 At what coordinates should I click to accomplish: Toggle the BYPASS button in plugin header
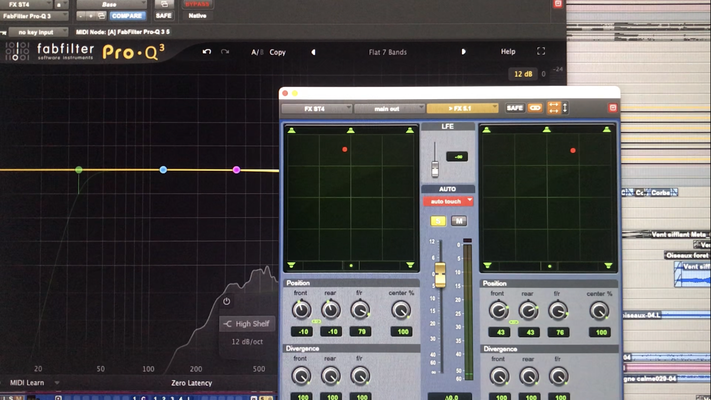197,4
